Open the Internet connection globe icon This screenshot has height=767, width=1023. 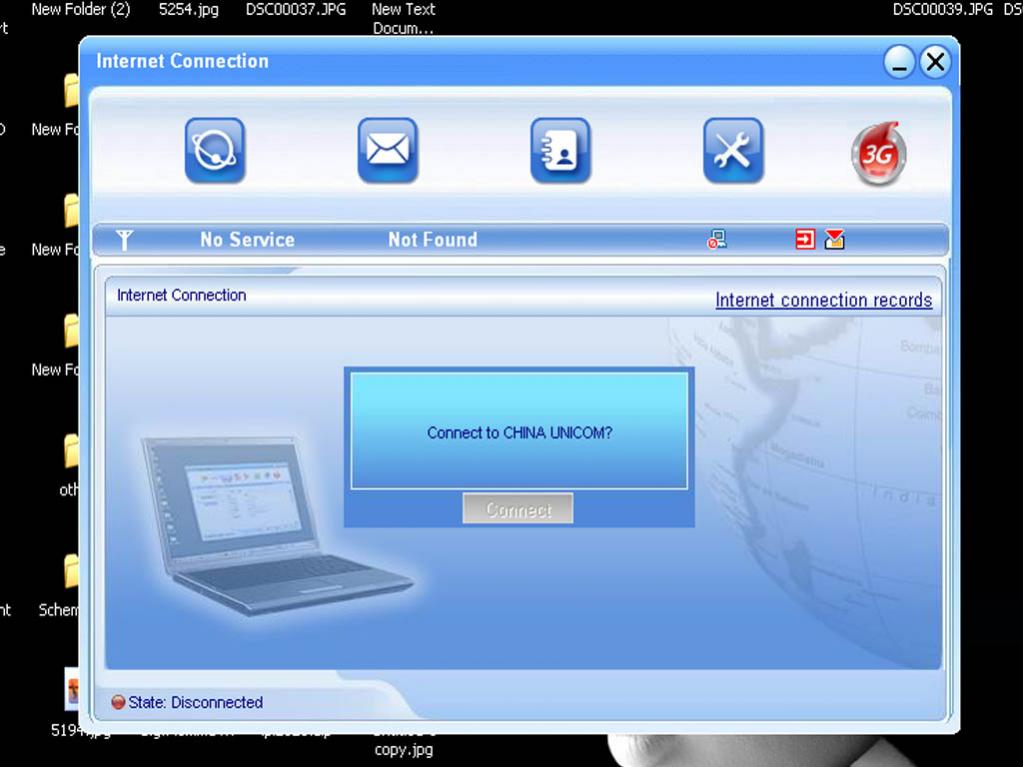[x=215, y=150]
